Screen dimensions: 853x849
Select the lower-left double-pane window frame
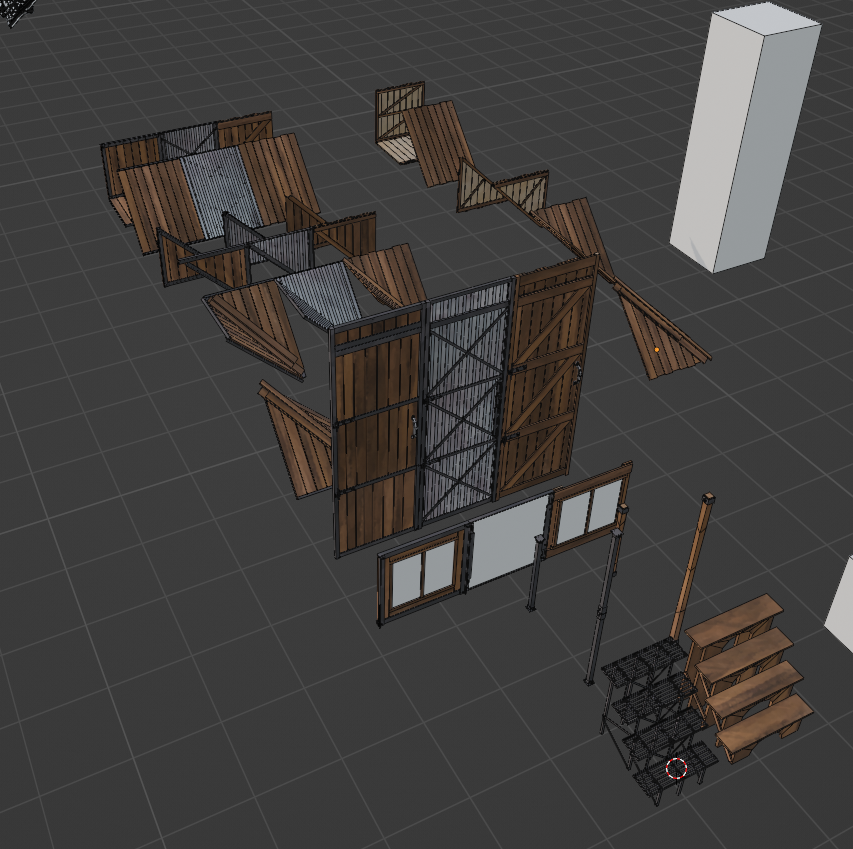(x=423, y=575)
